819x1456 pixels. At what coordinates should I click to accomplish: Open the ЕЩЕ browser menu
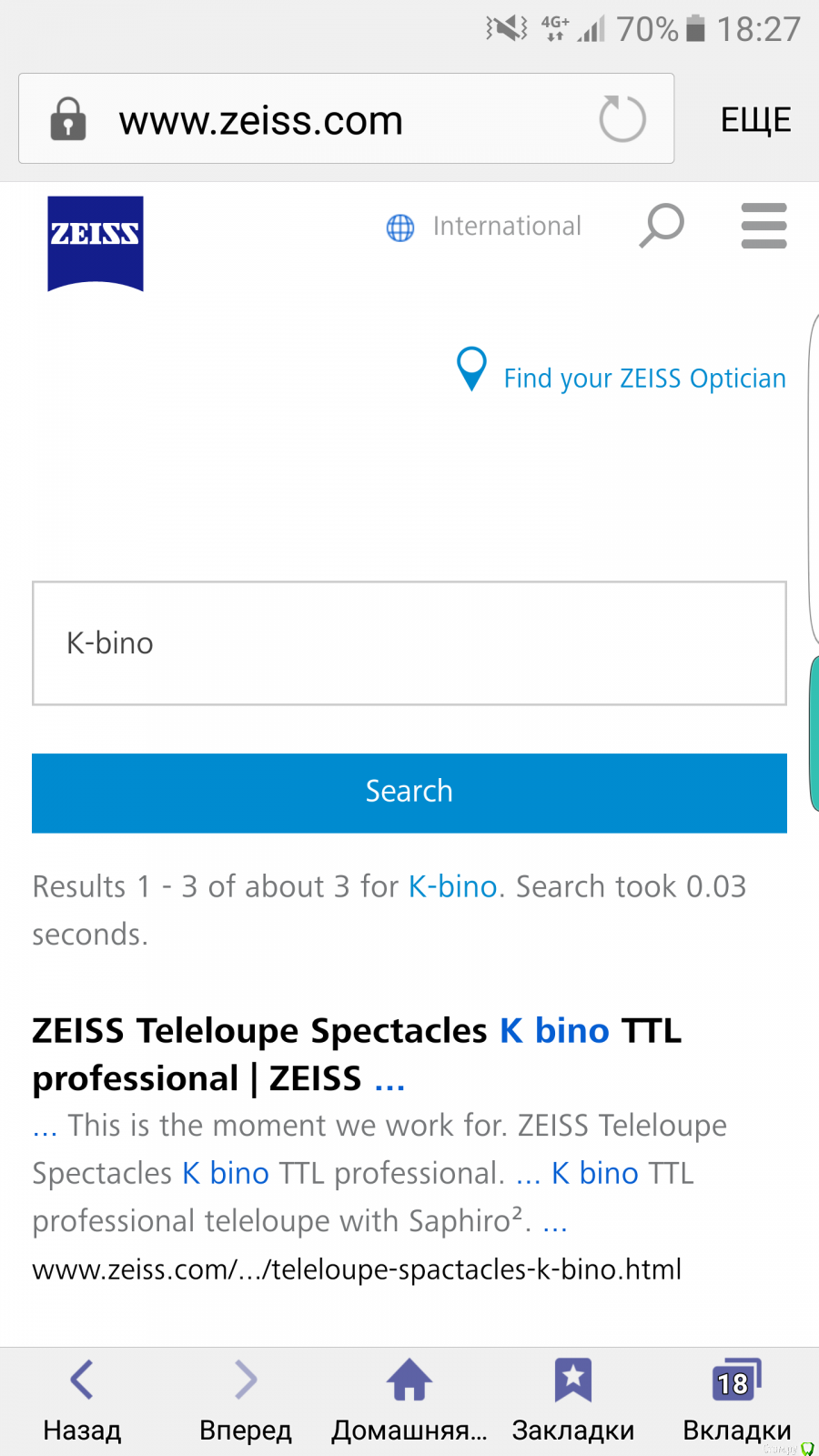[x=755, y=119]
